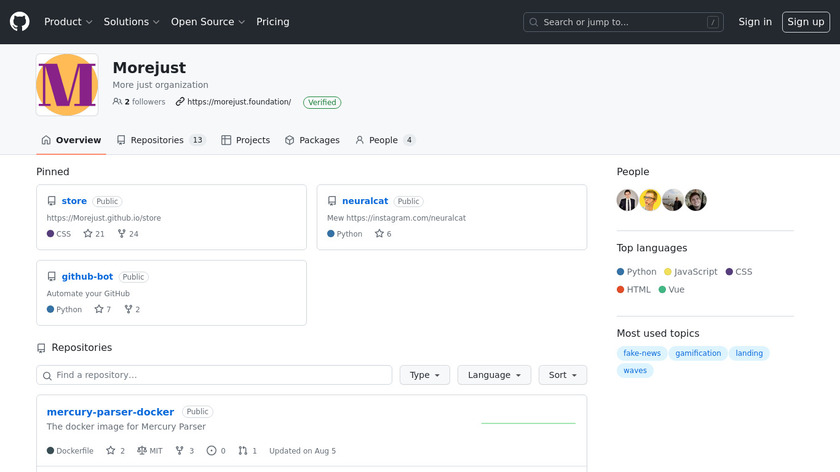Open the second member avatar in People
This screenshot has height=472, width=840.
pos(650,200)
